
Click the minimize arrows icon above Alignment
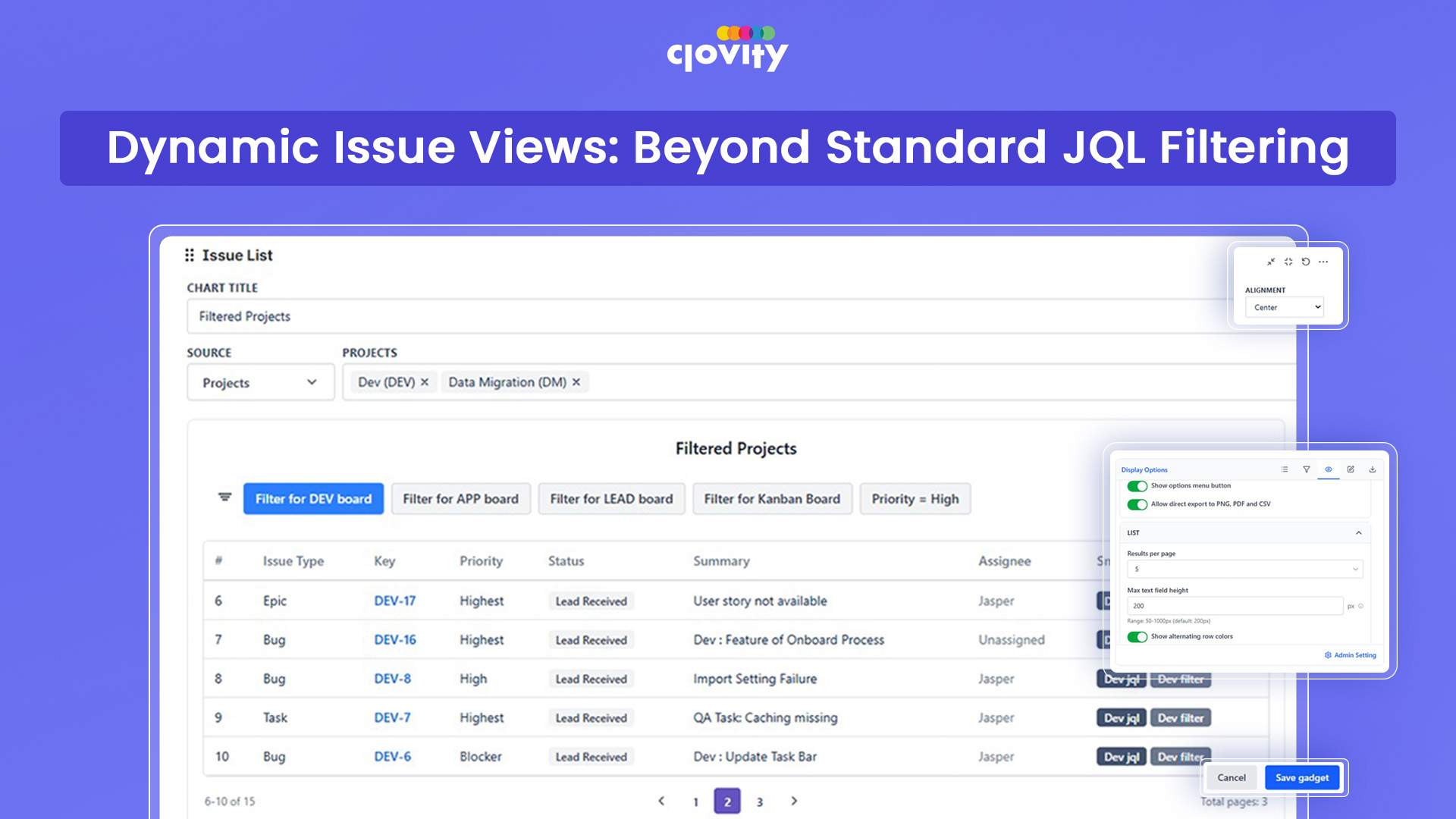point(1271,262)
